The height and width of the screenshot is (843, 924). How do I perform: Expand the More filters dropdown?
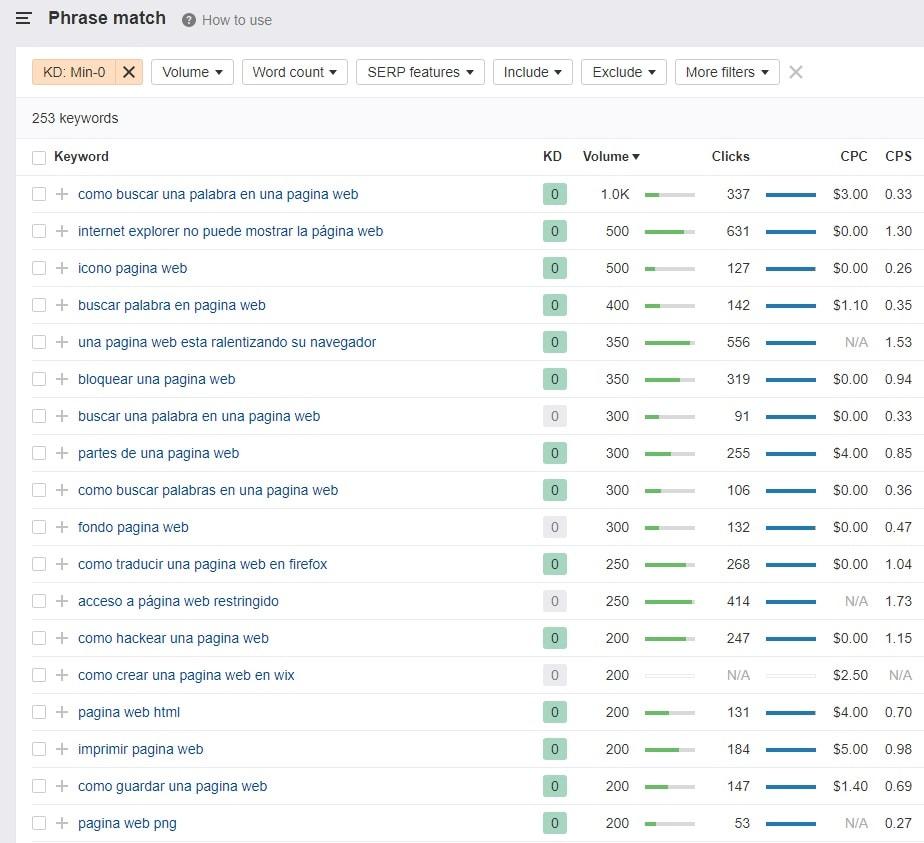tap(727, 72)
